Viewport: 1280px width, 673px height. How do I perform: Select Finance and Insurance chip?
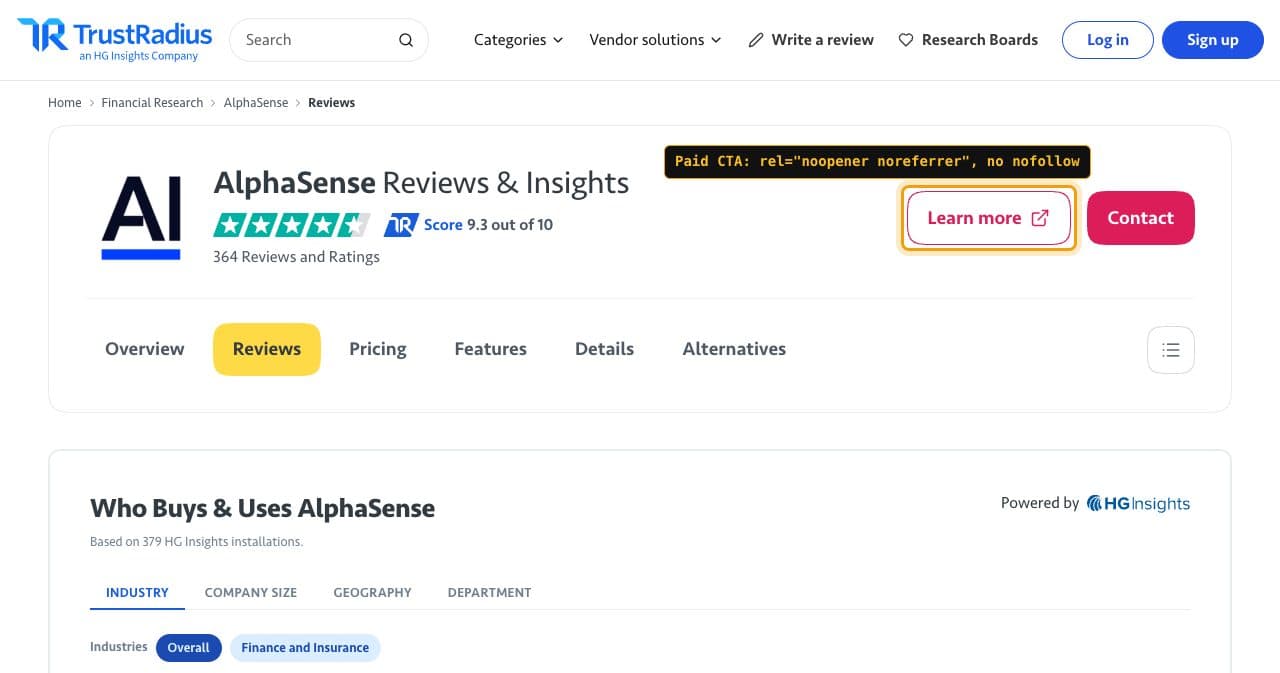click(305, 648)
